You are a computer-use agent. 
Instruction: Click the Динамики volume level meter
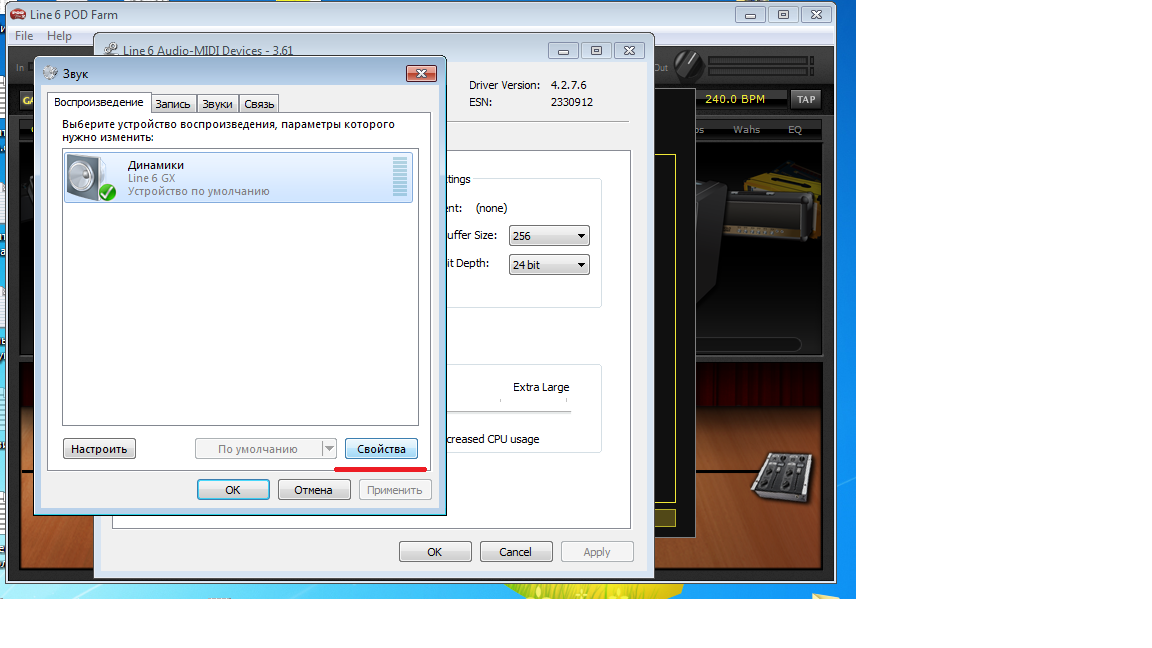[400, 176]
